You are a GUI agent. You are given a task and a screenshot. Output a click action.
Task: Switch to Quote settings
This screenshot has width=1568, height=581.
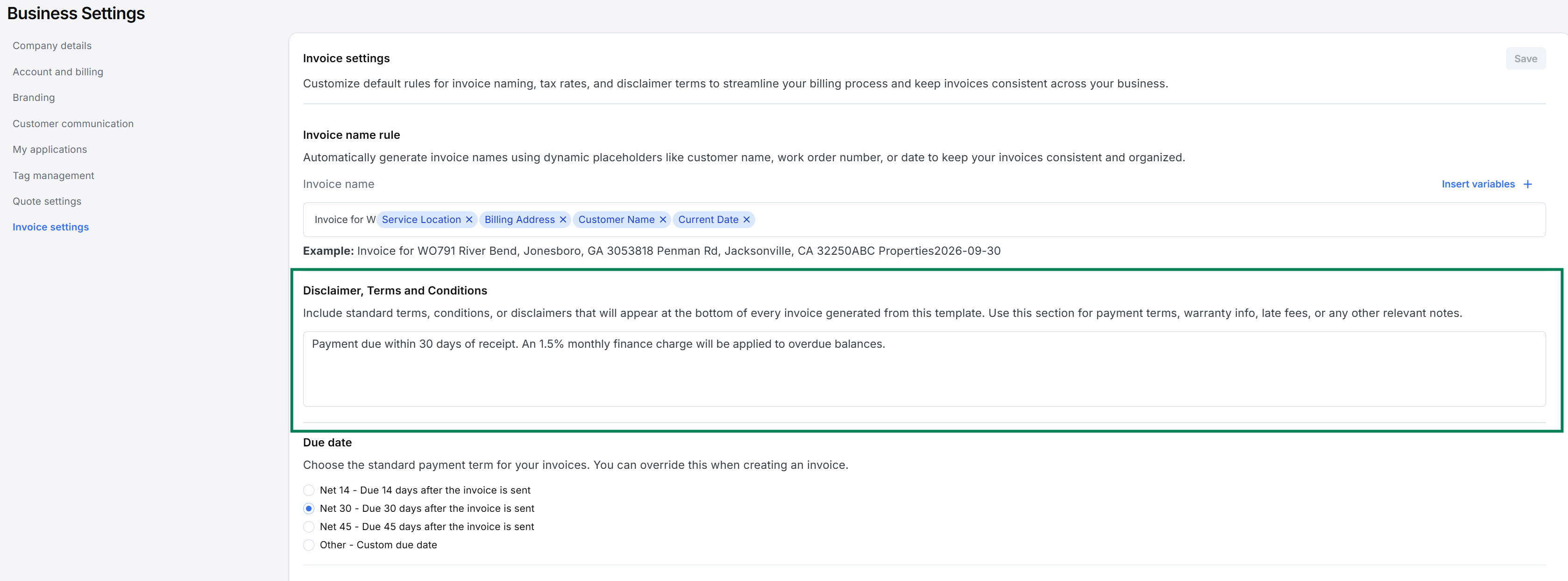(47, 201)
